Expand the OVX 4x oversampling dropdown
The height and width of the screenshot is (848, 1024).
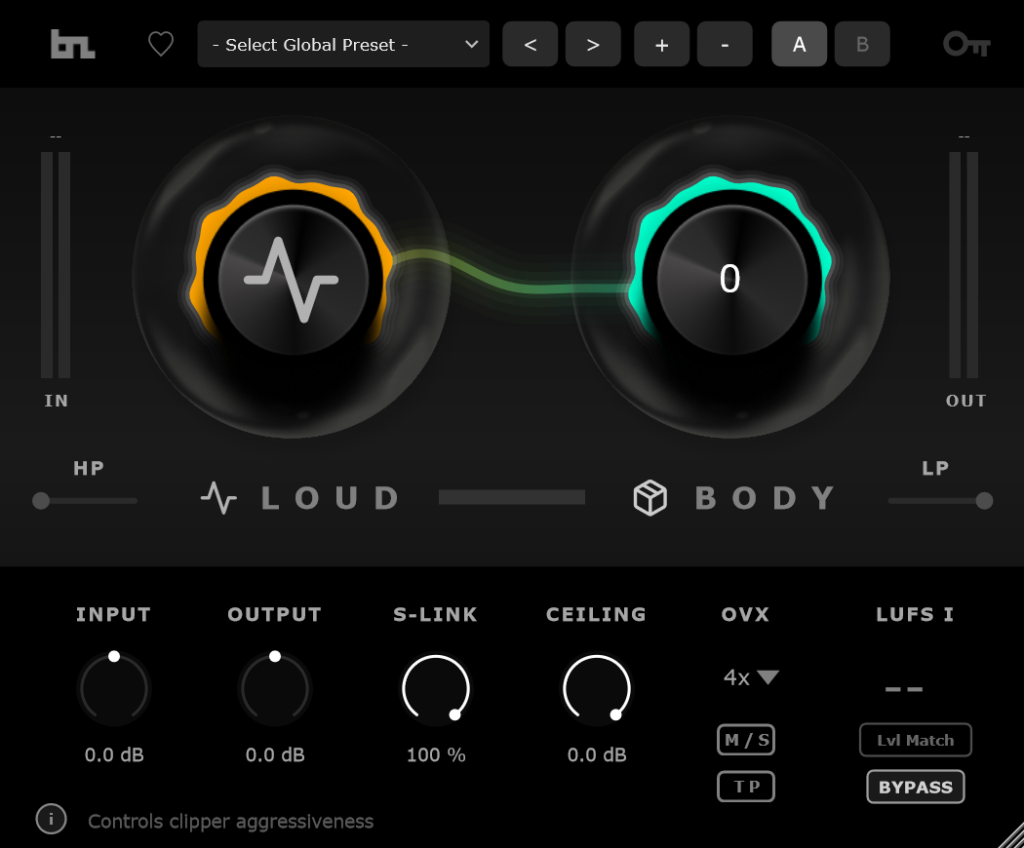(x=750, y=677)
